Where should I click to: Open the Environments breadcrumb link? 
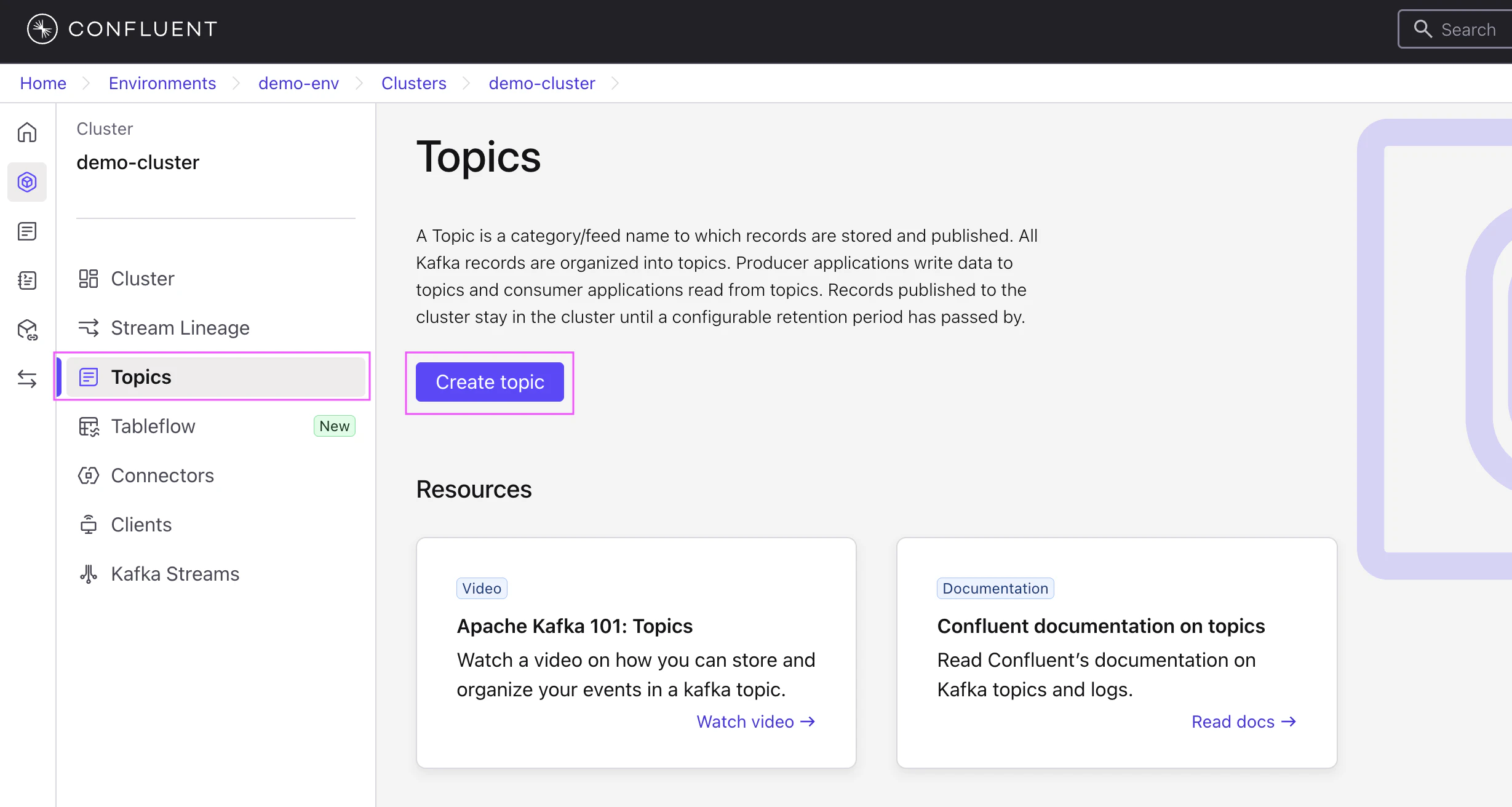(162, 83)
